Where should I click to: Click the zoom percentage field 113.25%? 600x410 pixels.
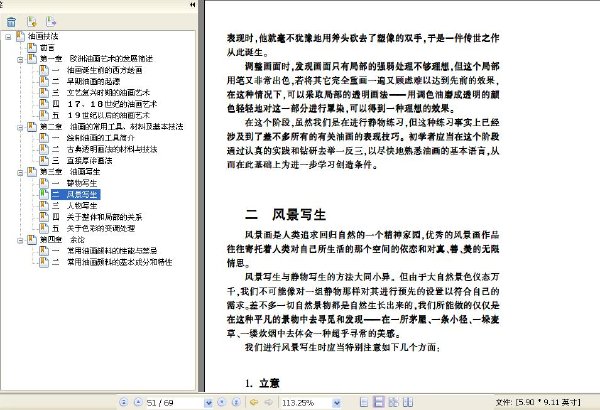tap(307, 403)
